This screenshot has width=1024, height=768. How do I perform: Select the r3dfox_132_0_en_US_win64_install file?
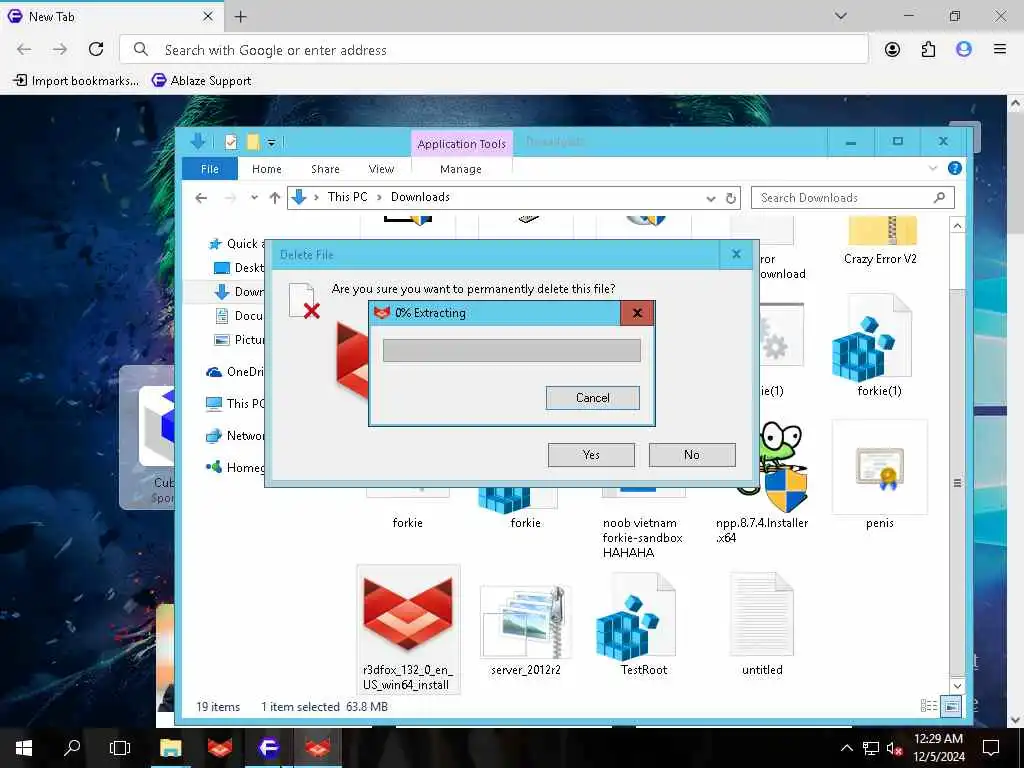[x=408, y=628]
